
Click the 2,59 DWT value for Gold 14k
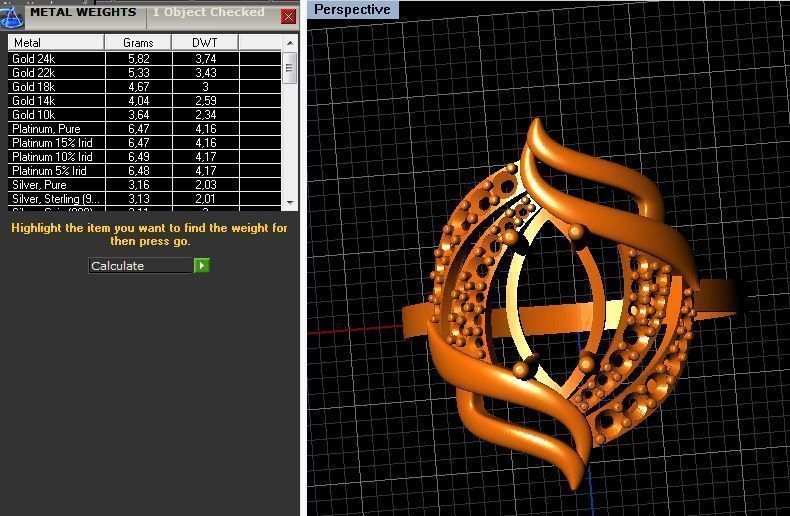pos(206,101)
